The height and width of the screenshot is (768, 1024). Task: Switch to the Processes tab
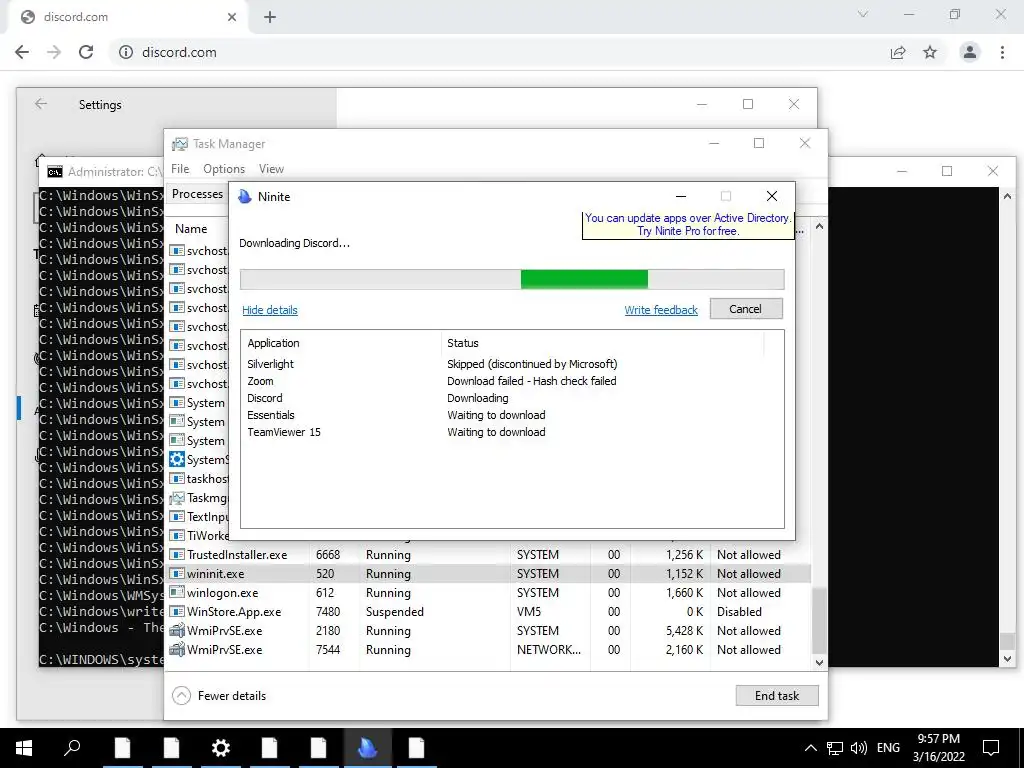[x=197, y=194]
